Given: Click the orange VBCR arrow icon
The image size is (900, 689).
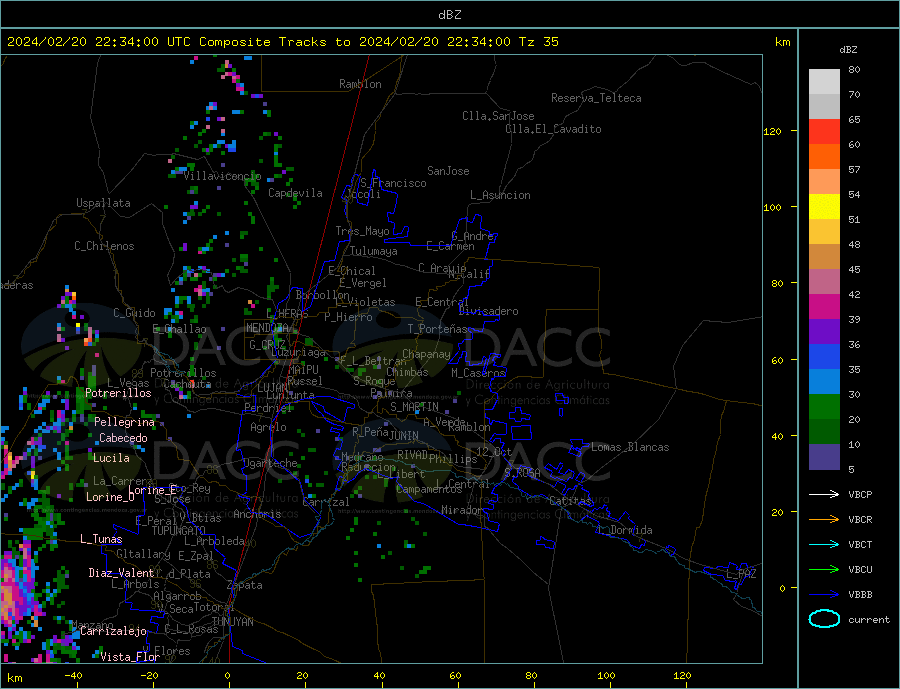Looking at the screenshot, I should pyautogui.click(x=824, y=520).
